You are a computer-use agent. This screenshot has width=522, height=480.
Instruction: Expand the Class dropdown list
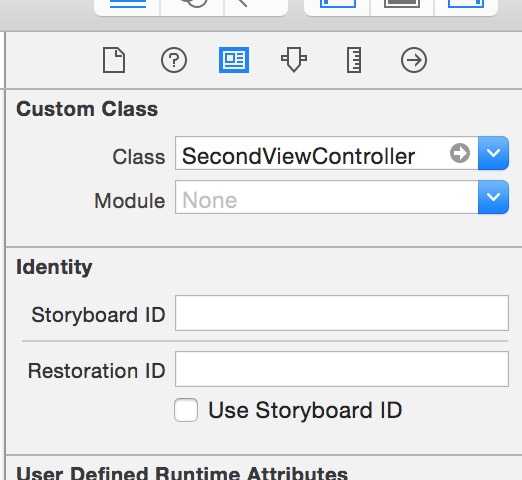[x=493, y=153]
